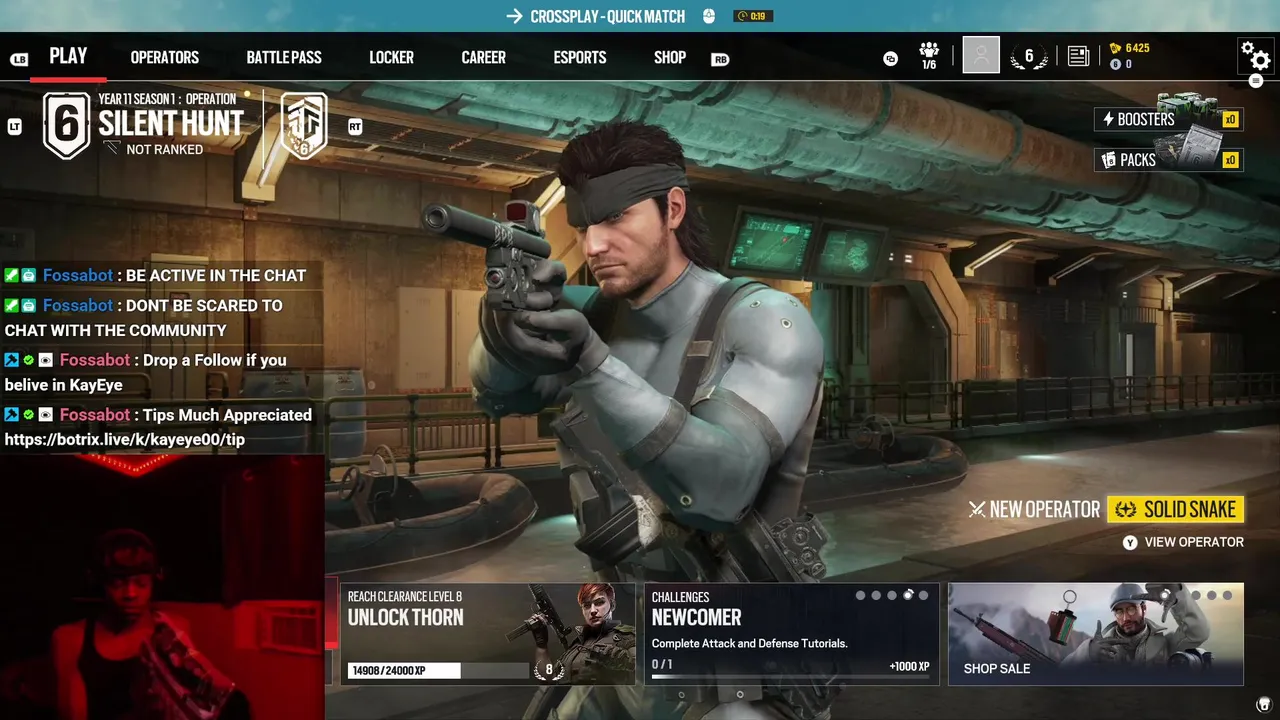Go to the LOCKER tab

pos(391,57)
